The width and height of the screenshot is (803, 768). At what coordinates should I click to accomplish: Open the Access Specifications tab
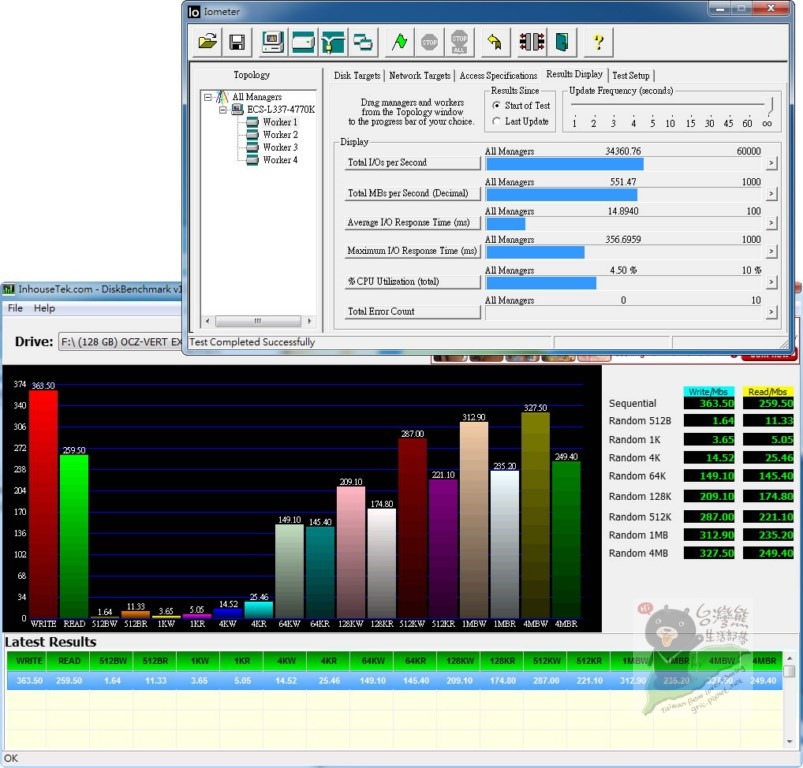click(498, 75)
